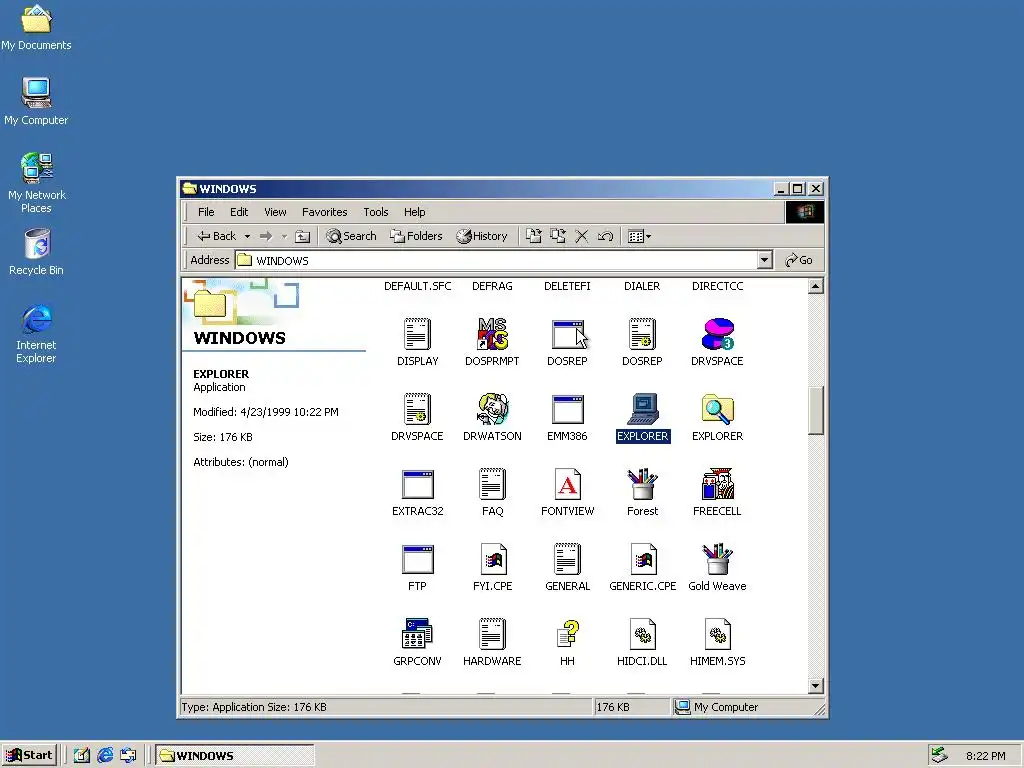1024x768 pixels.
Task: Select the FONTVIEW icon
Action: [x=568, y=484]
